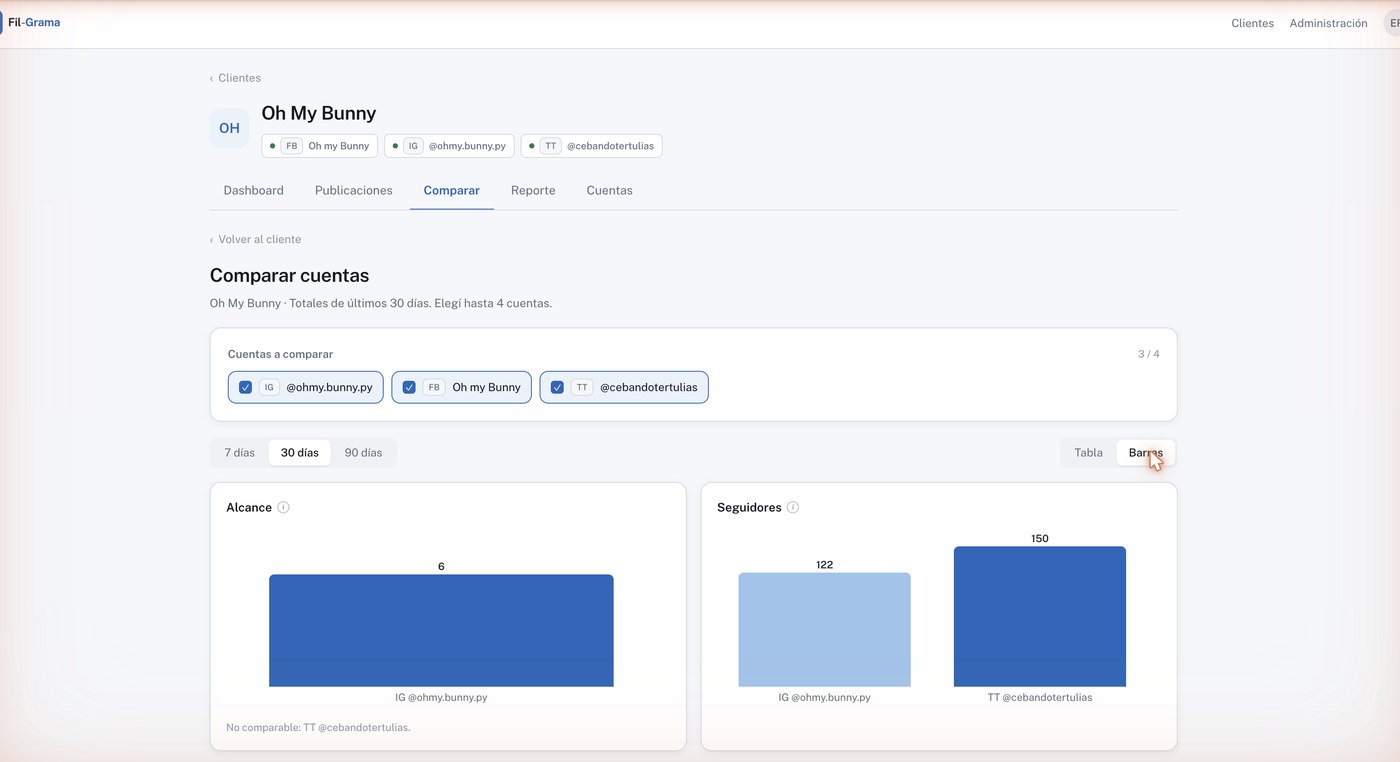Uncheck the Oh my Bunny Facebook checkbox

(409, 387)
